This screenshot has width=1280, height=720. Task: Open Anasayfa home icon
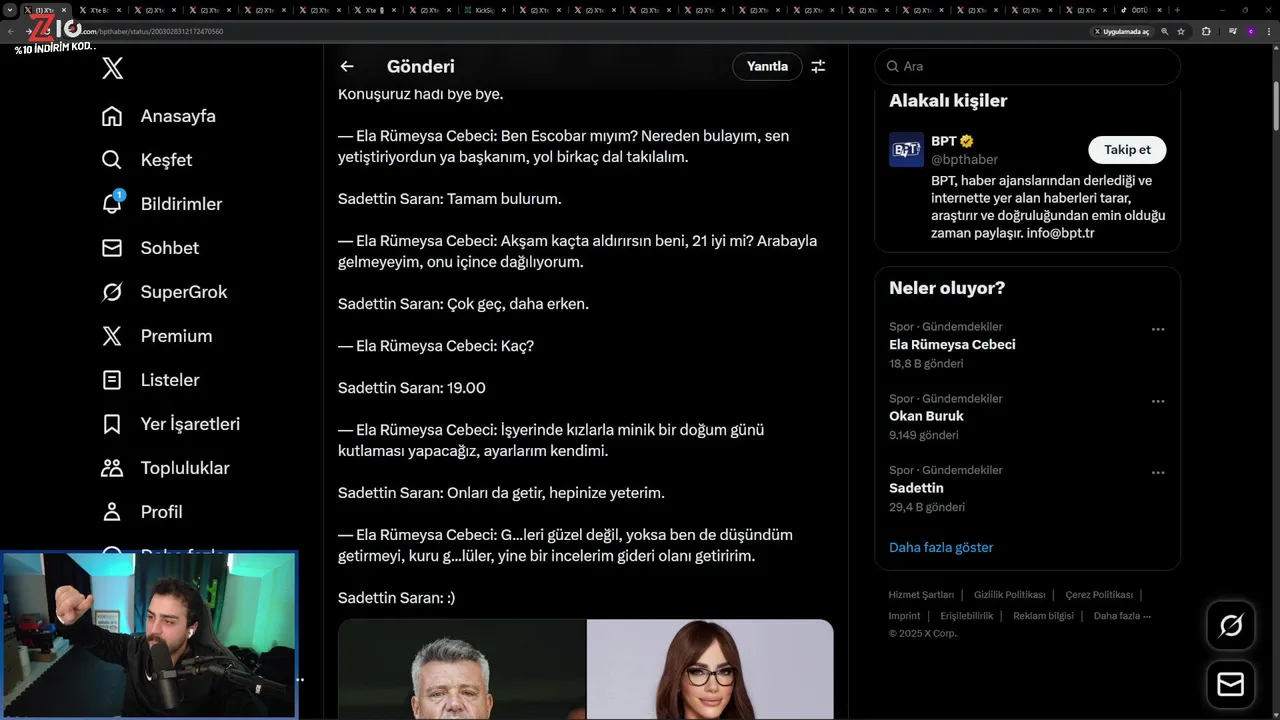point(112,116)
